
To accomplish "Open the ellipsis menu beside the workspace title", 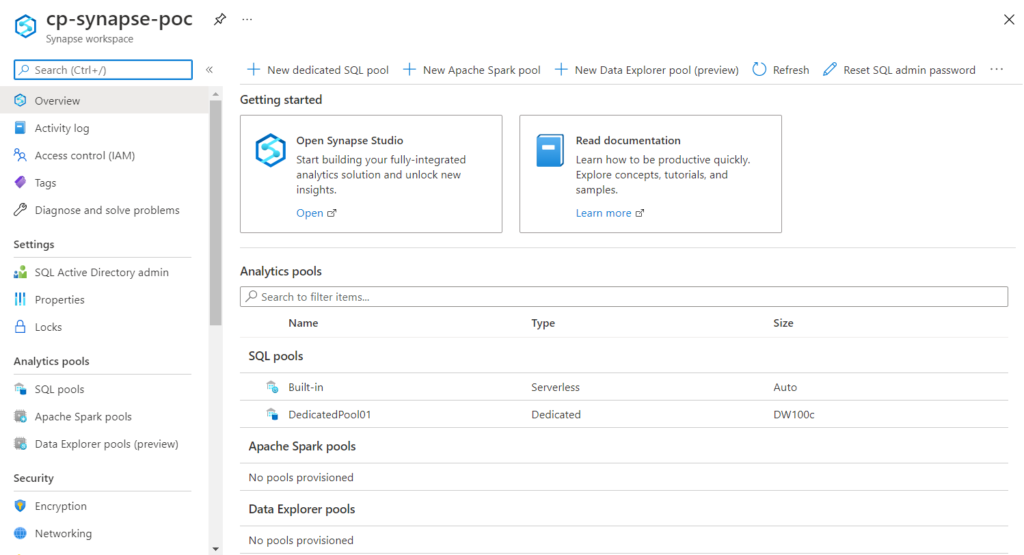I will [247, 20].
